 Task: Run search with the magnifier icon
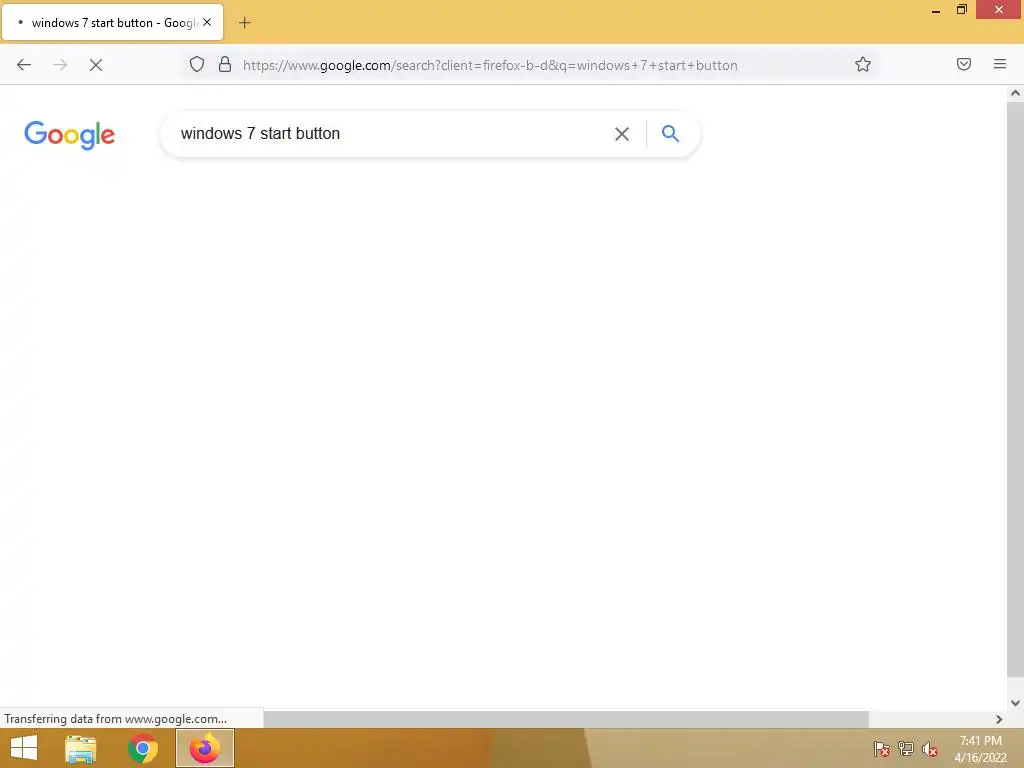tap(670, 133)
